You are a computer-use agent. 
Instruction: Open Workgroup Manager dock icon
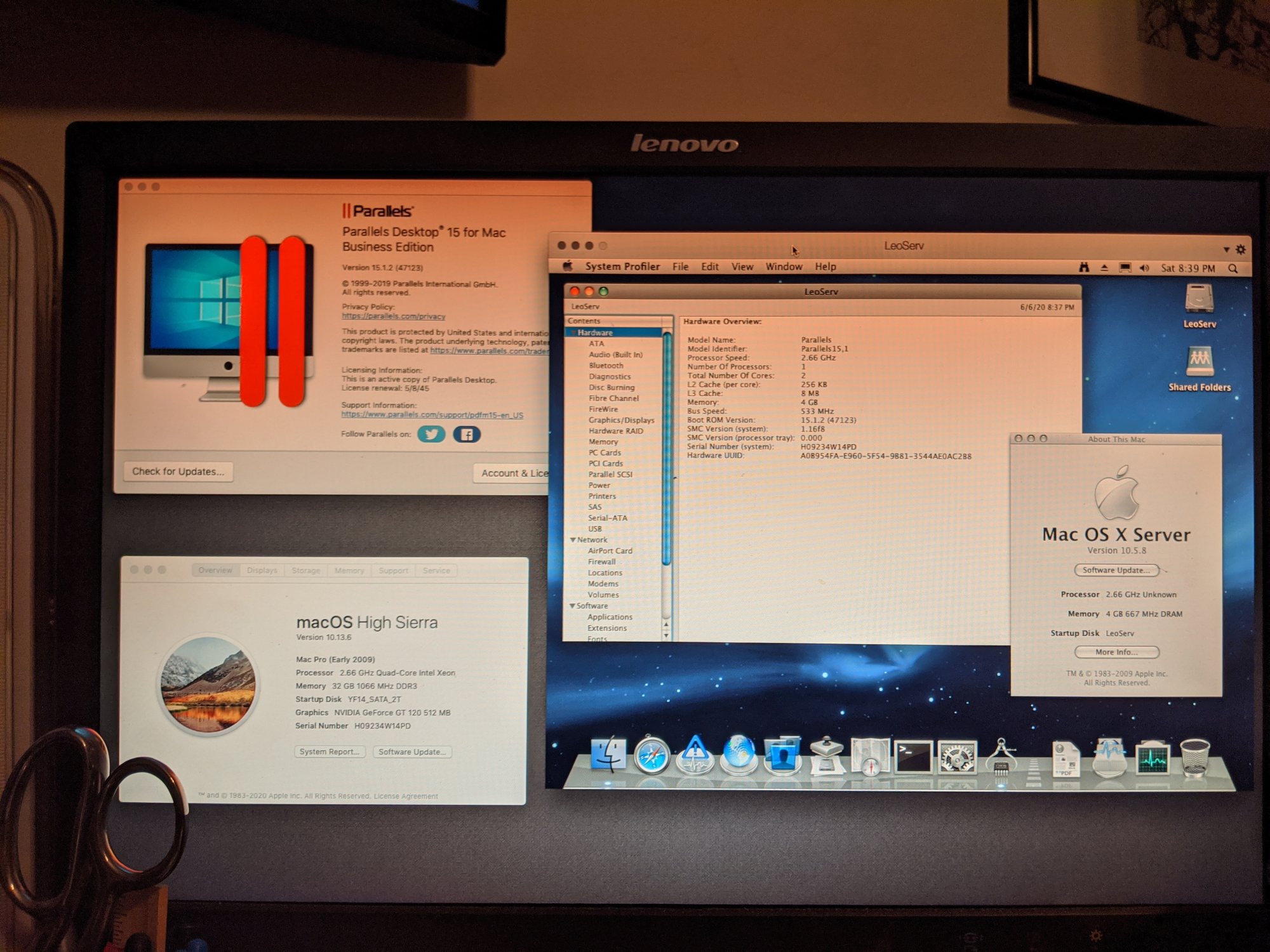(x=782, y=755)
